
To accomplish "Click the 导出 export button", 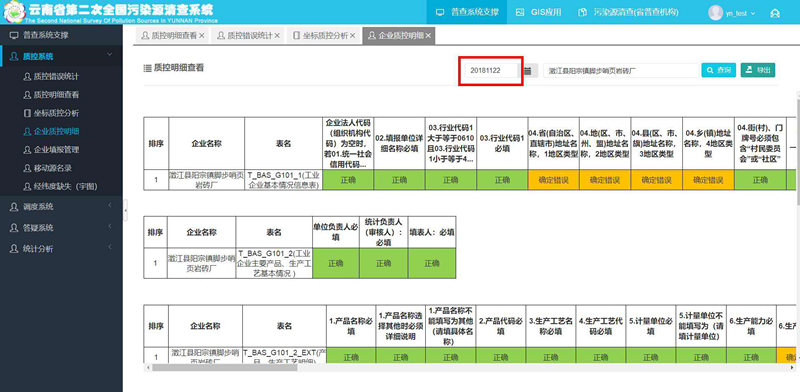I will tap(758, 70).
